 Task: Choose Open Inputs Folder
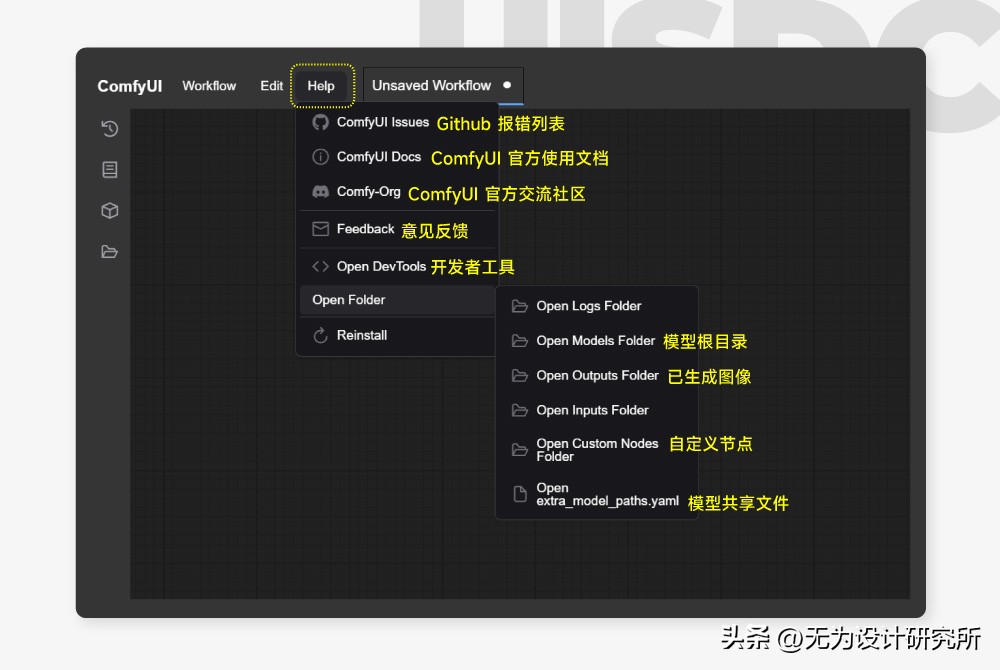tap(597, 411)
